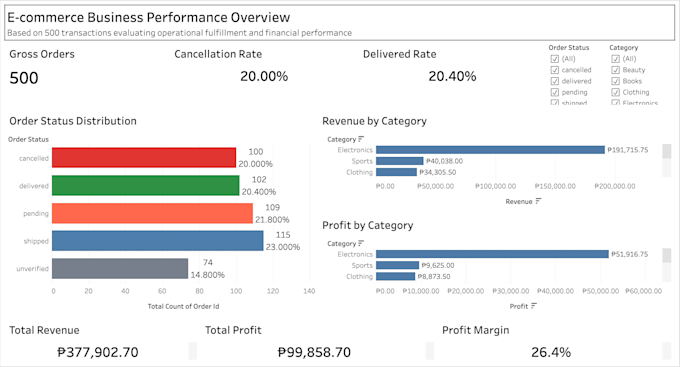This screenshot has width=680, height=367.
Task: Click the ₱99,858.70 total profit value
Action: pos(314,352)
